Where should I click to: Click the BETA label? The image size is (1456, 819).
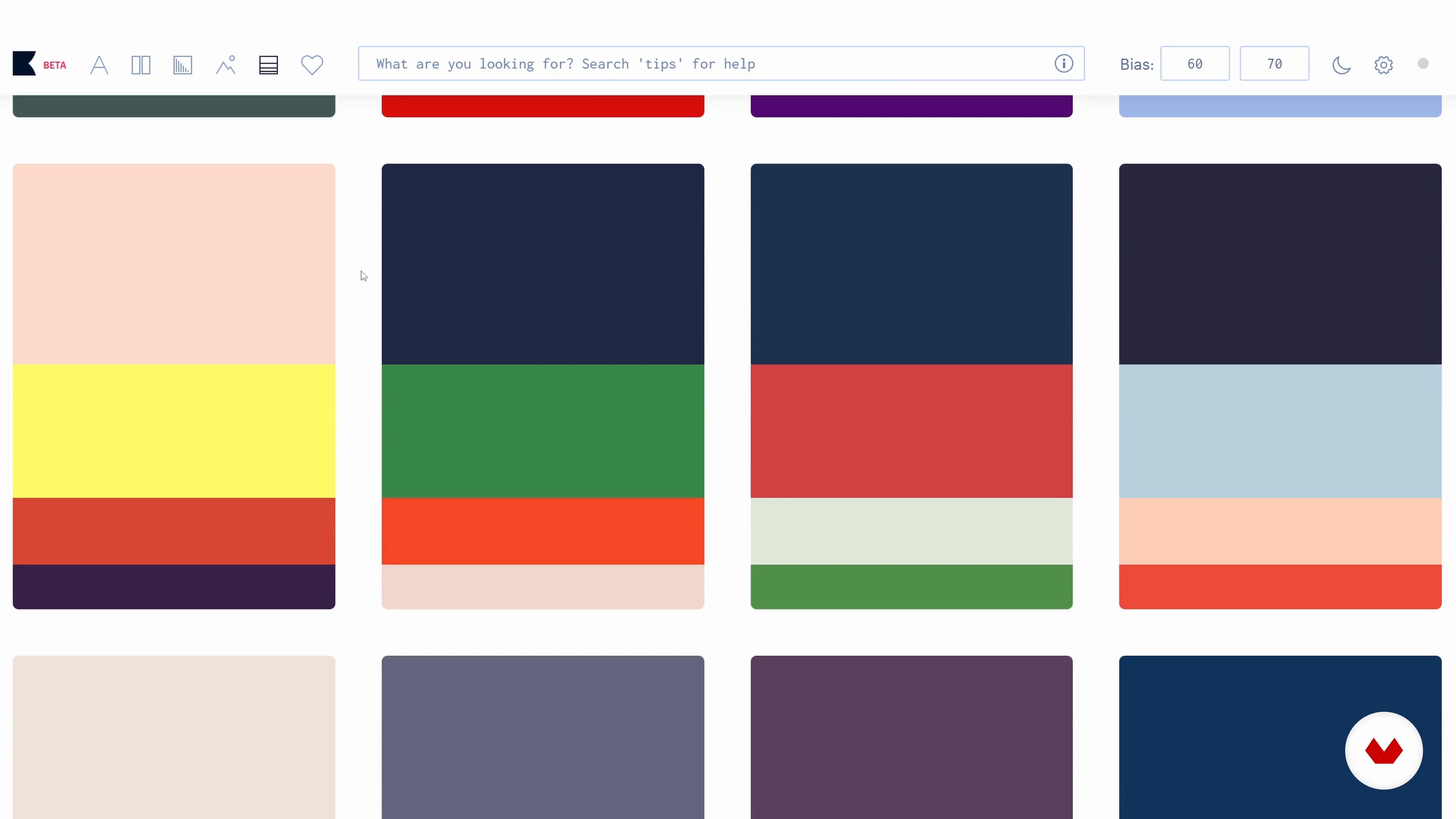pyautogui.click(x=55, y=65)
